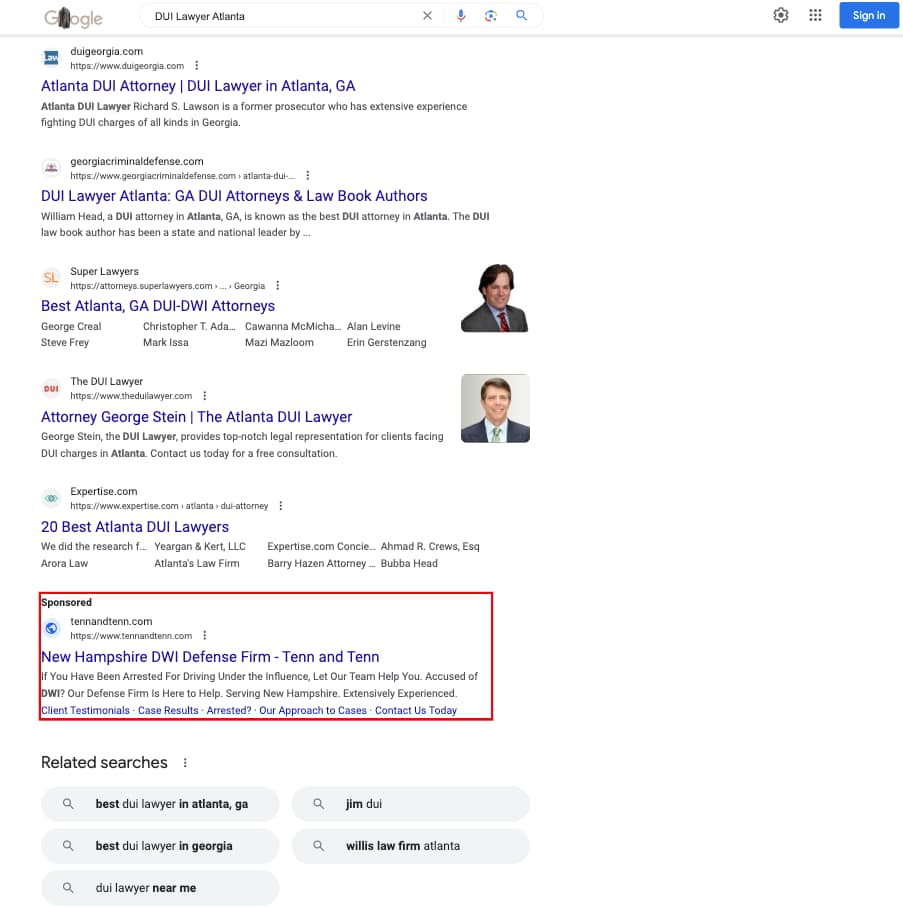Open more options for georgiacriminaldefense.com result
The image size is (903, 908).
[x=308, y=175]
